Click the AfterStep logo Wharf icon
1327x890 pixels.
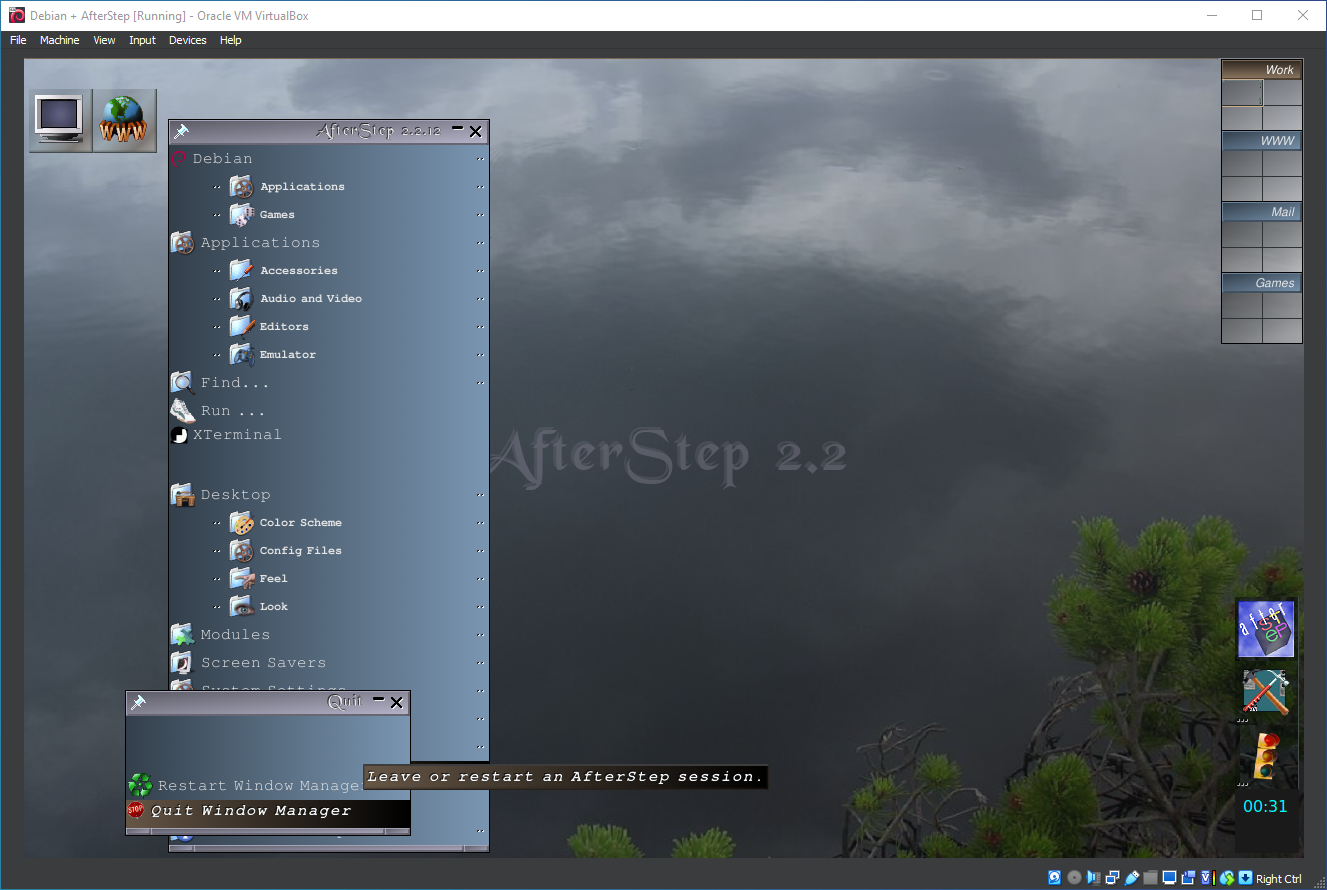(x=1265, y=629)
